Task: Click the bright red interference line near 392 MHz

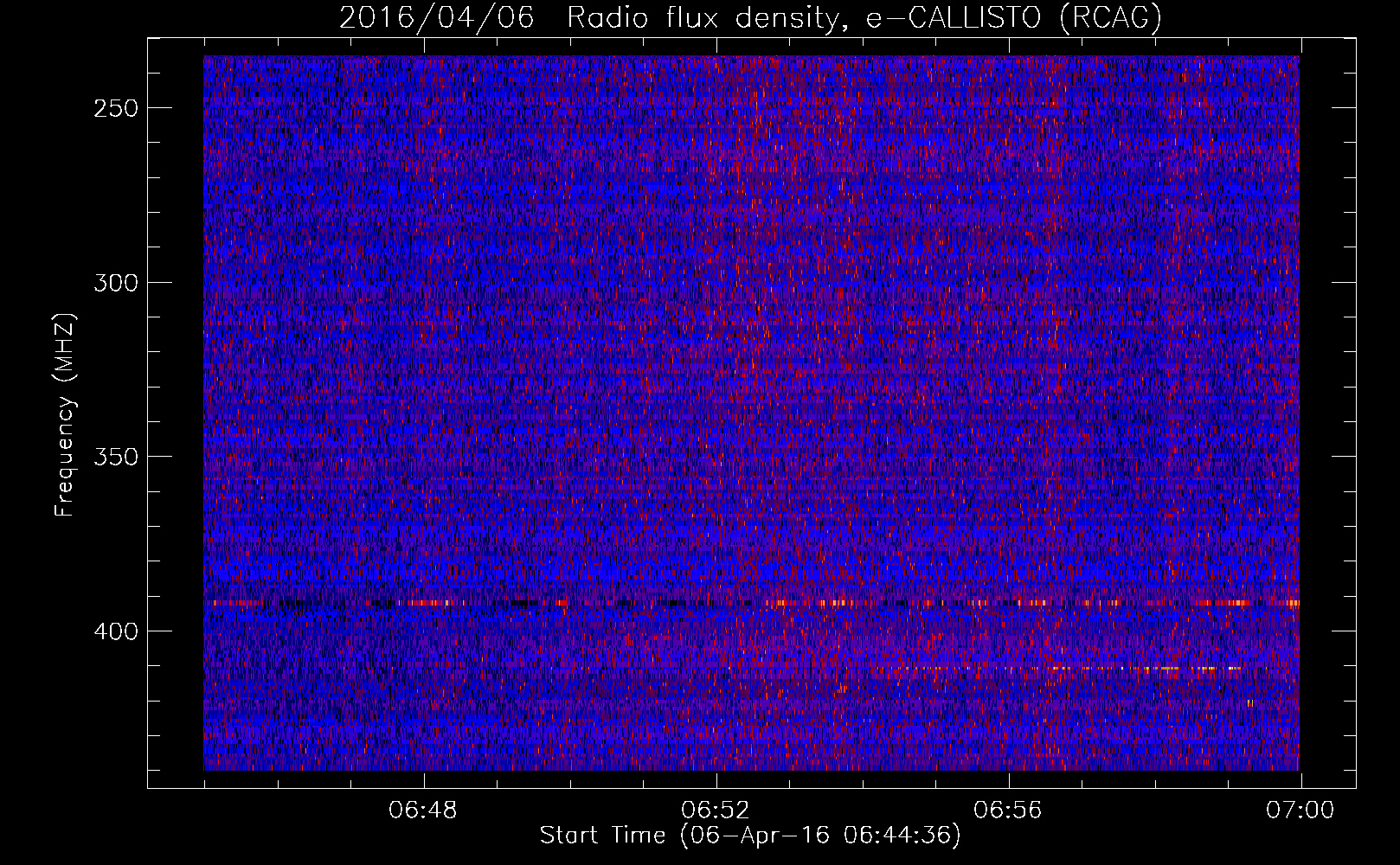Action: 751,602
